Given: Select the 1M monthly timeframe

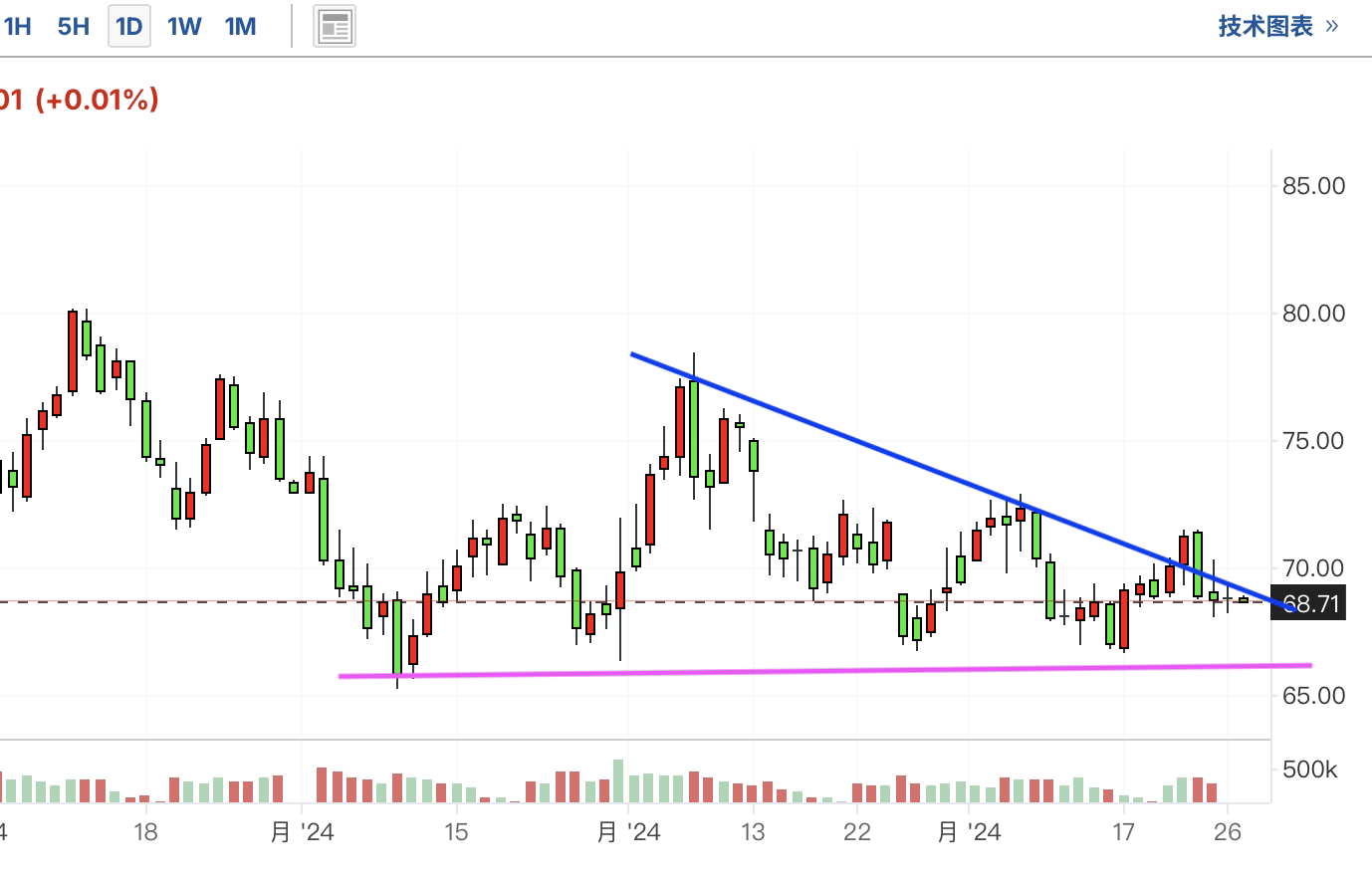Looking at the screenshot, I should click(x=240, y=26).
